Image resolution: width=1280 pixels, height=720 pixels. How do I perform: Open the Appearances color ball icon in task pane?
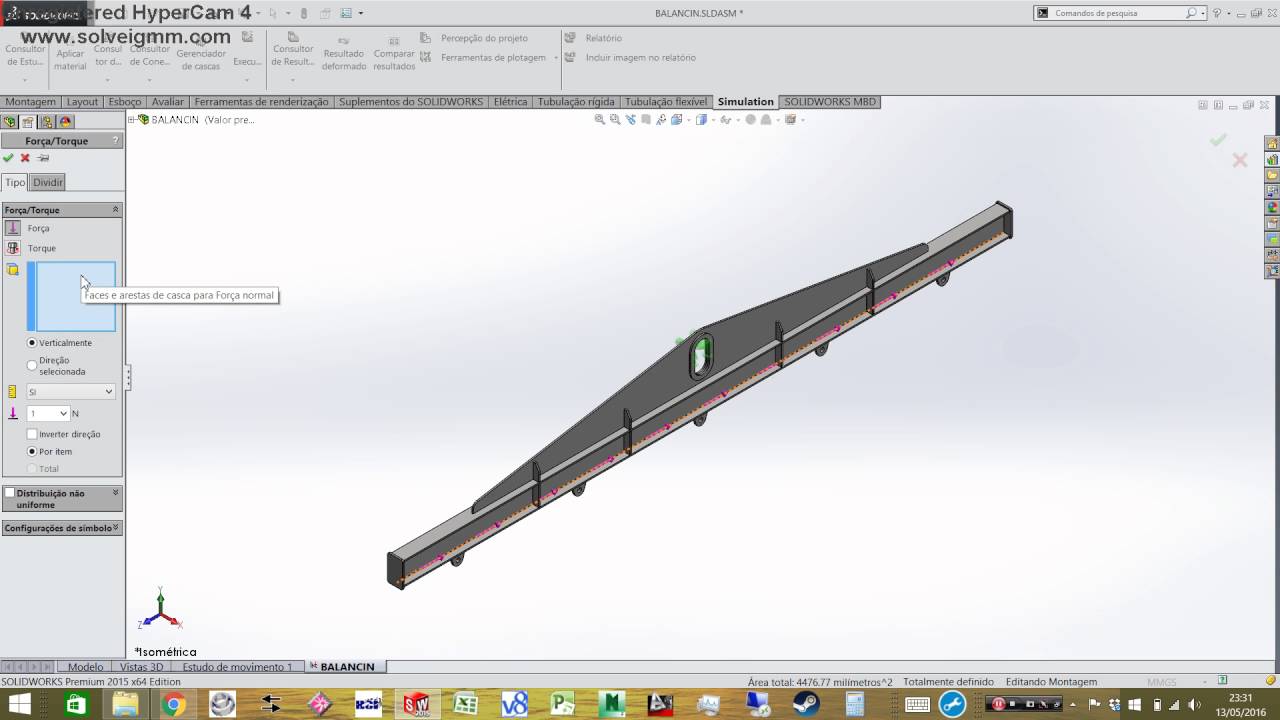[x=1272, y=207]
